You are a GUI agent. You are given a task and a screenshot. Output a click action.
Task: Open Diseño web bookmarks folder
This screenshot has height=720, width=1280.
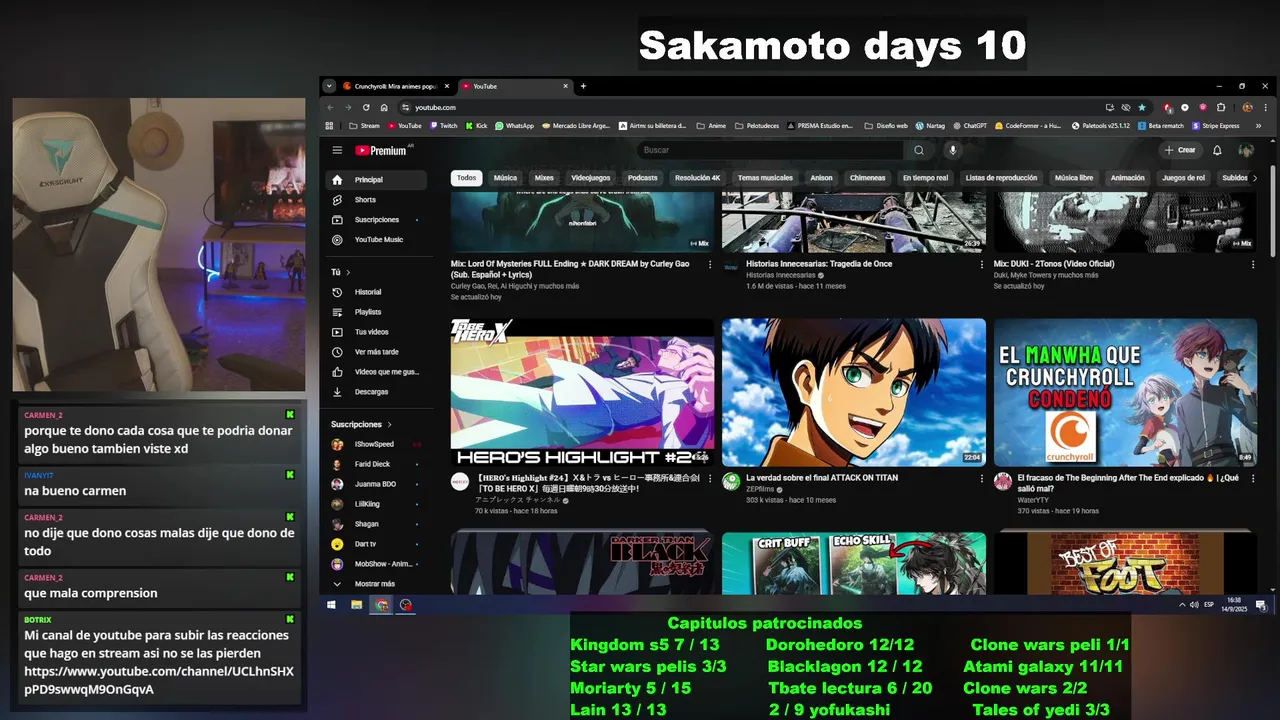tap(885, 126)
